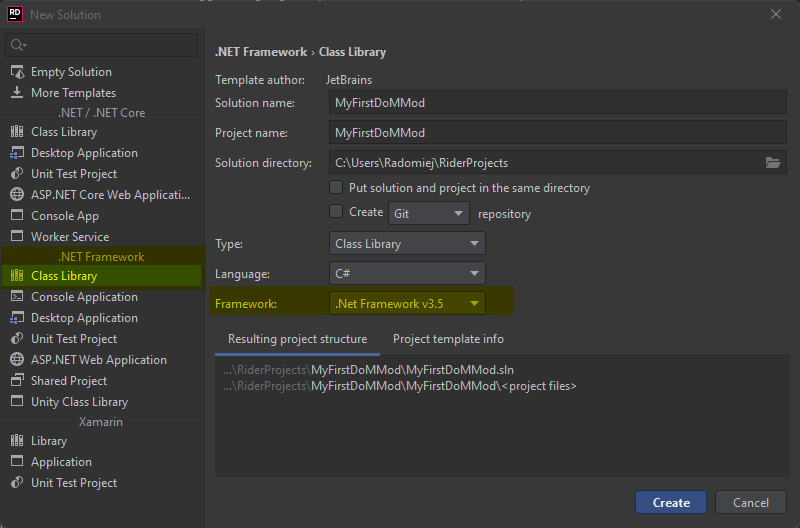The image size is (800, 528).
Task: Click the Empty Solution template icon
Action: pyautogui.click(x=16, y=72)
